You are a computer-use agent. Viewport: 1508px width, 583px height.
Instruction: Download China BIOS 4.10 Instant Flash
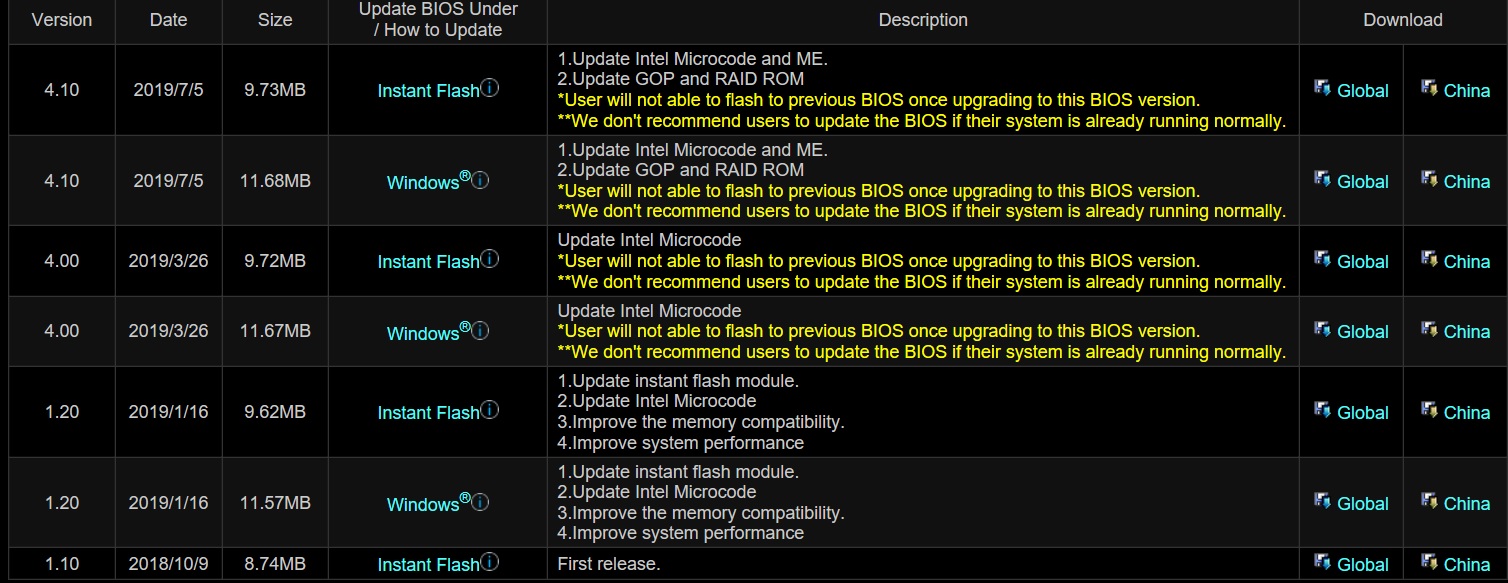tap(1466, 91)
